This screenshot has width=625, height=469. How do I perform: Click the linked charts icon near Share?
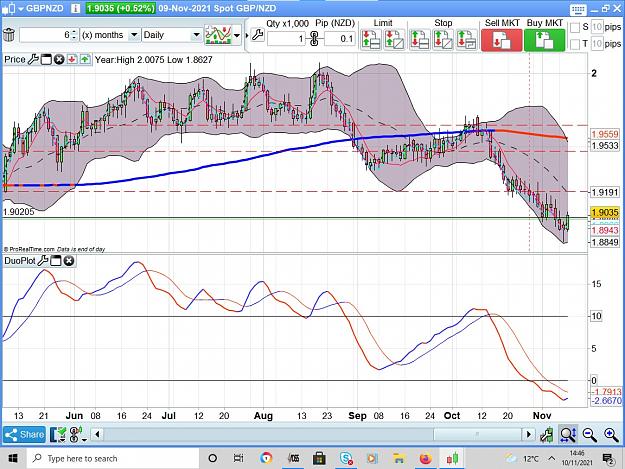point(75,434)
